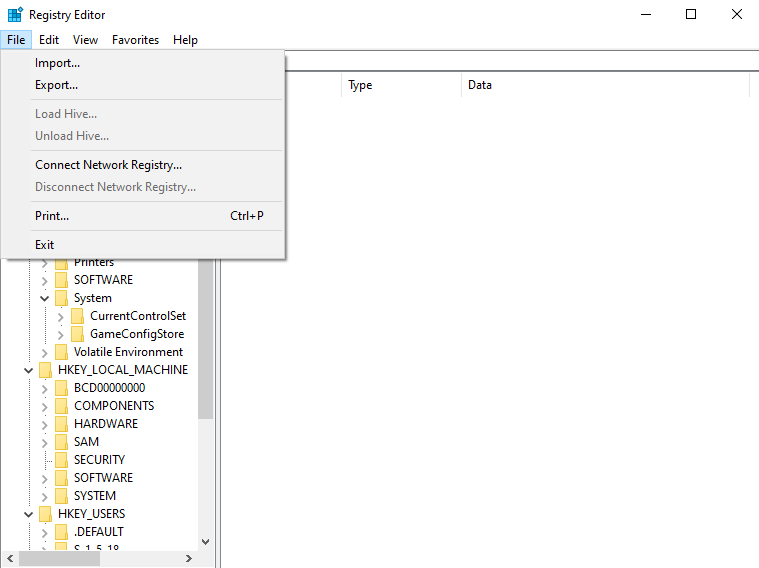Select the HKEY_USERS label
This screenshot has width=759, height=568.
91,514
